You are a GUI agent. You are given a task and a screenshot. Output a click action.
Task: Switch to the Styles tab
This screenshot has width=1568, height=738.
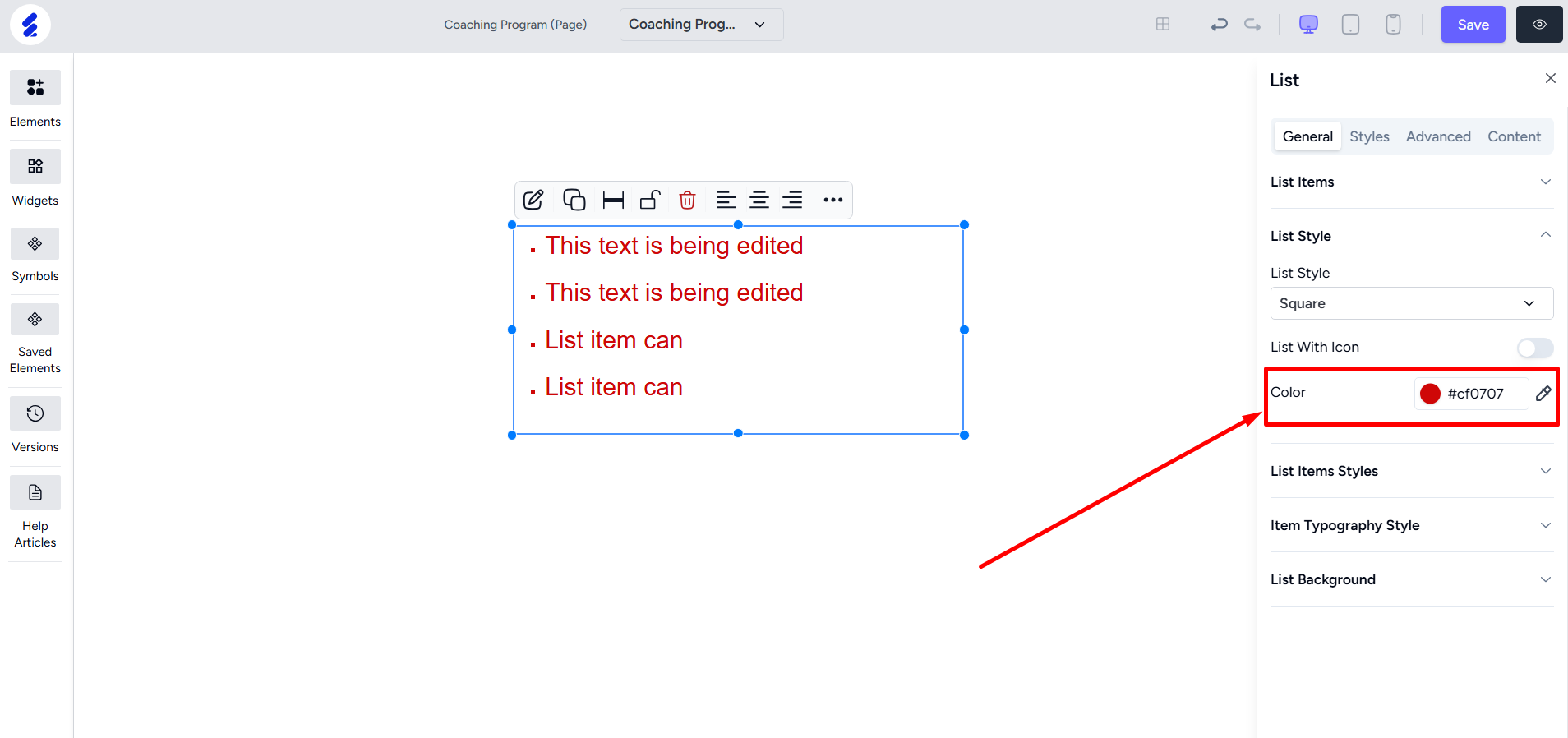[1369, 136]
